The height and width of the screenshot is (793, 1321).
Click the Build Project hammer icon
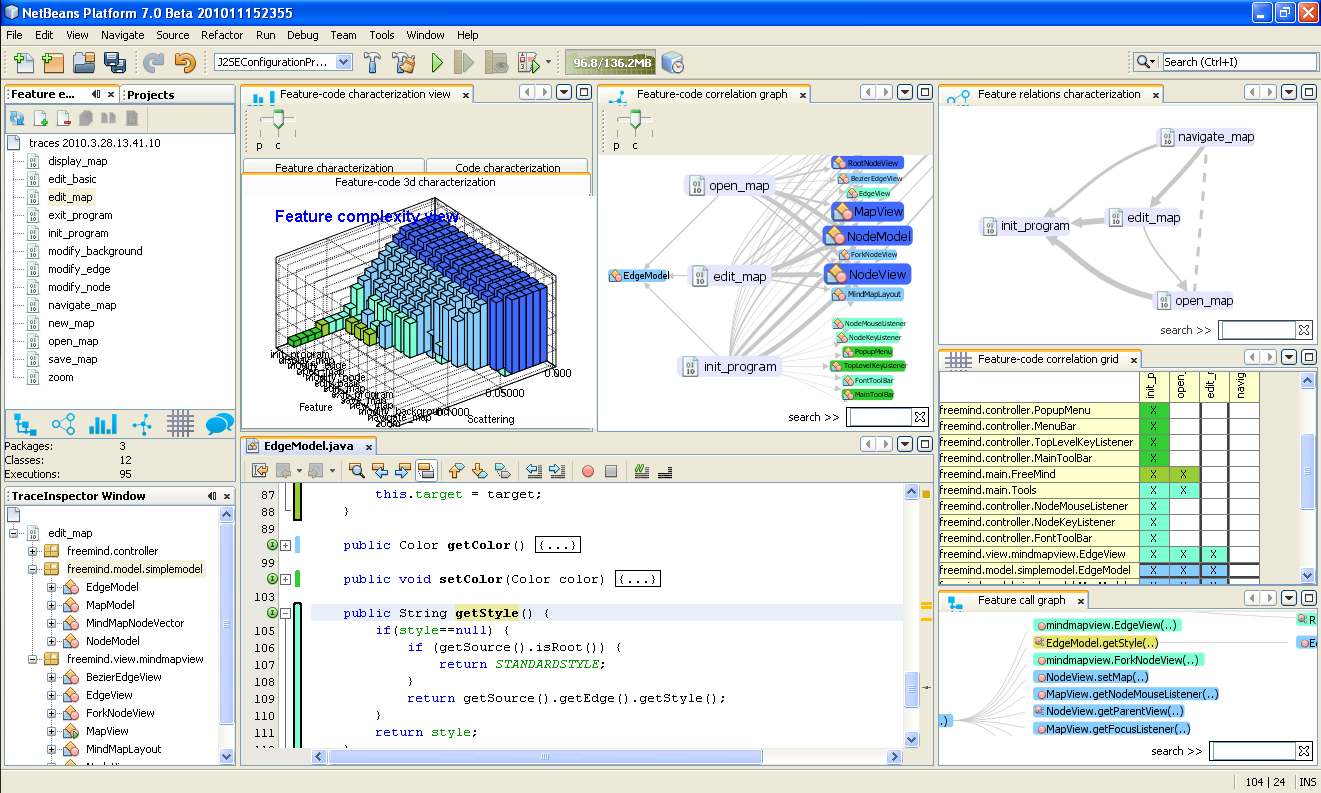point(373,62)
